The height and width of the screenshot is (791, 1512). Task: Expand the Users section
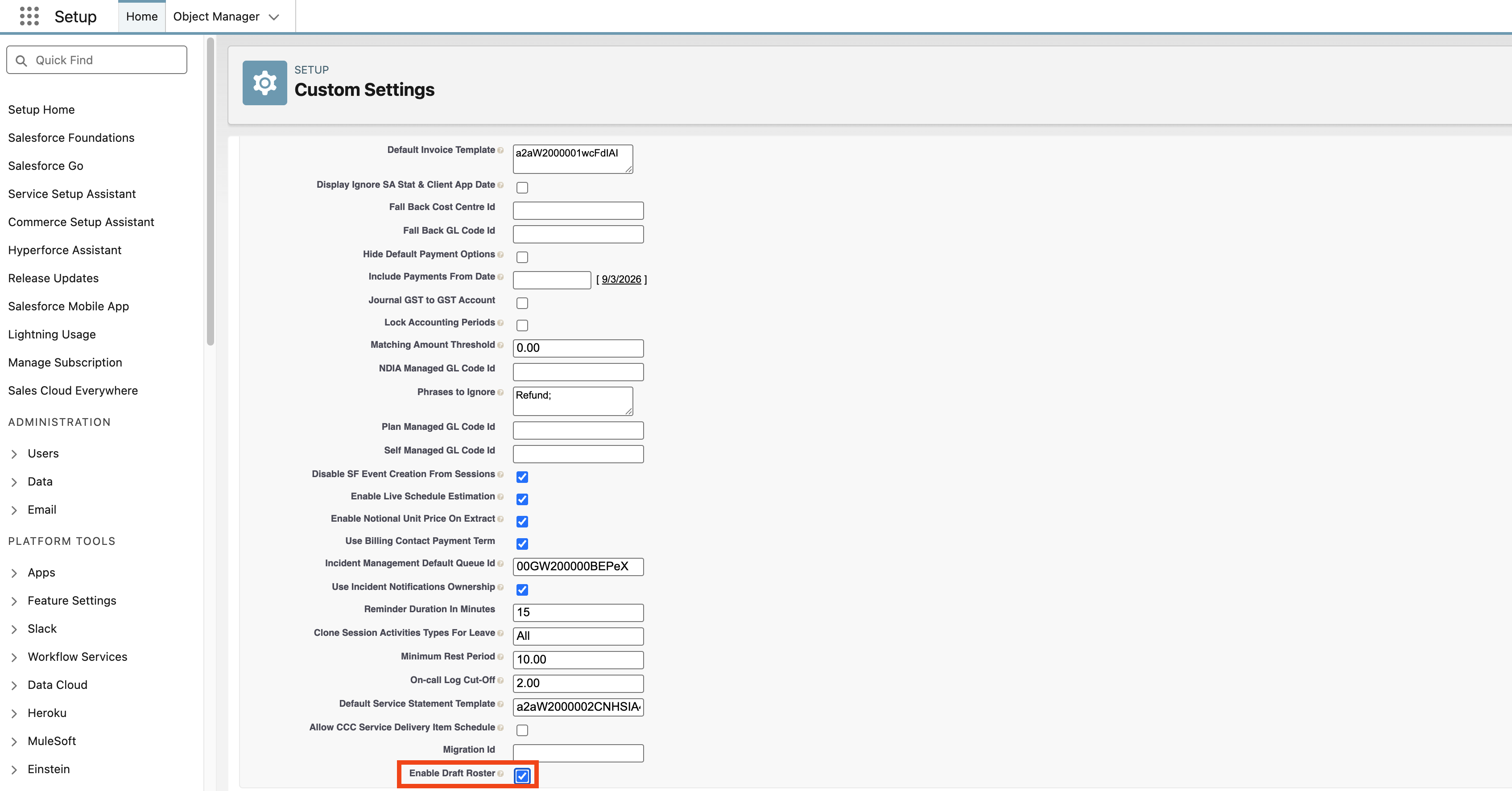(15, 453)
